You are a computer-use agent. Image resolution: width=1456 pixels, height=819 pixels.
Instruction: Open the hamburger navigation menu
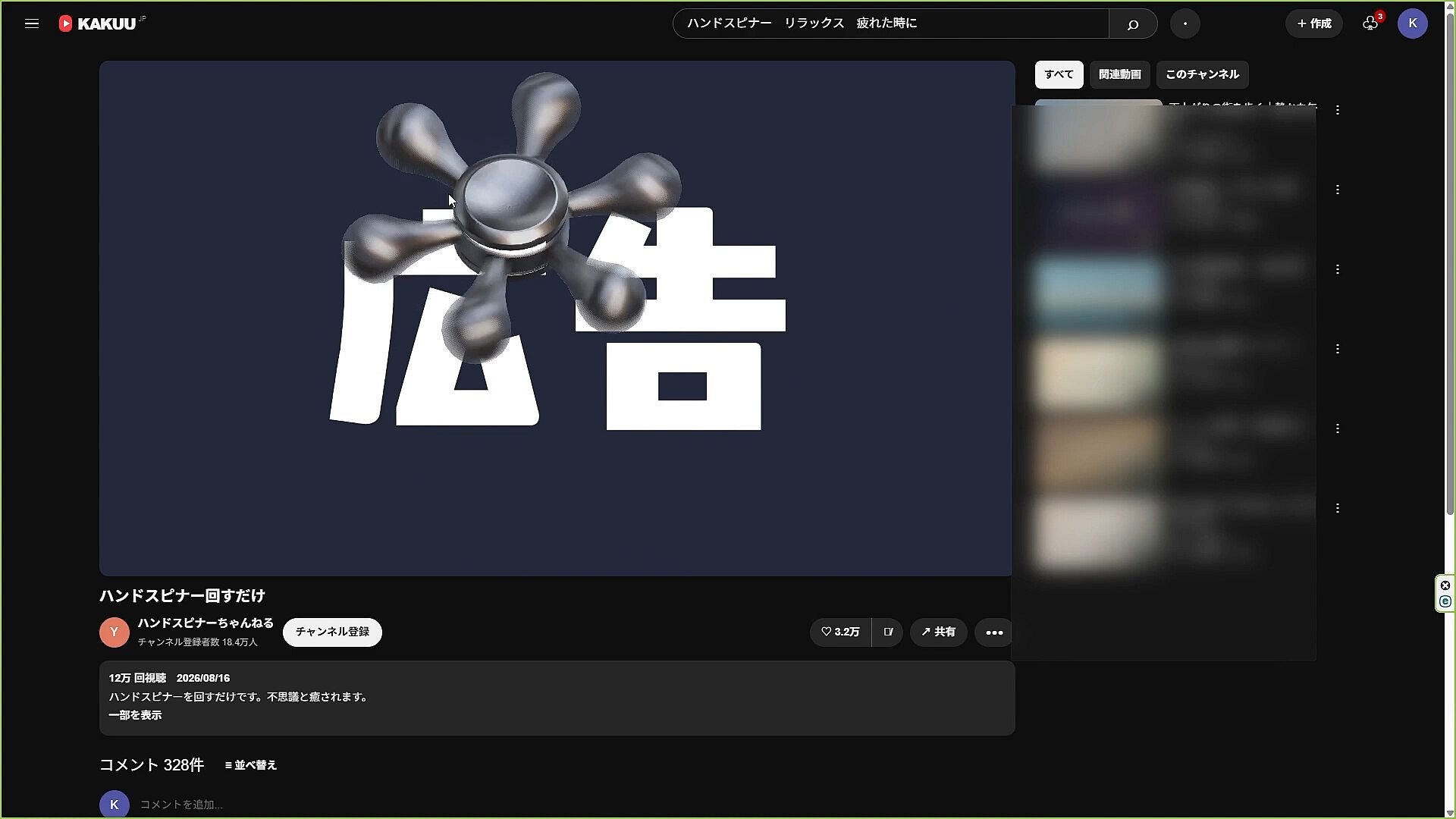point(32,24)
